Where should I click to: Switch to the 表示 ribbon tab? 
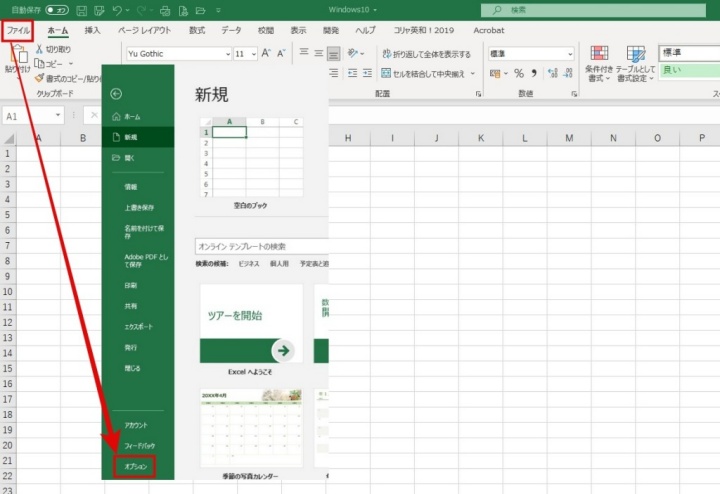click(x=298, y=30)
